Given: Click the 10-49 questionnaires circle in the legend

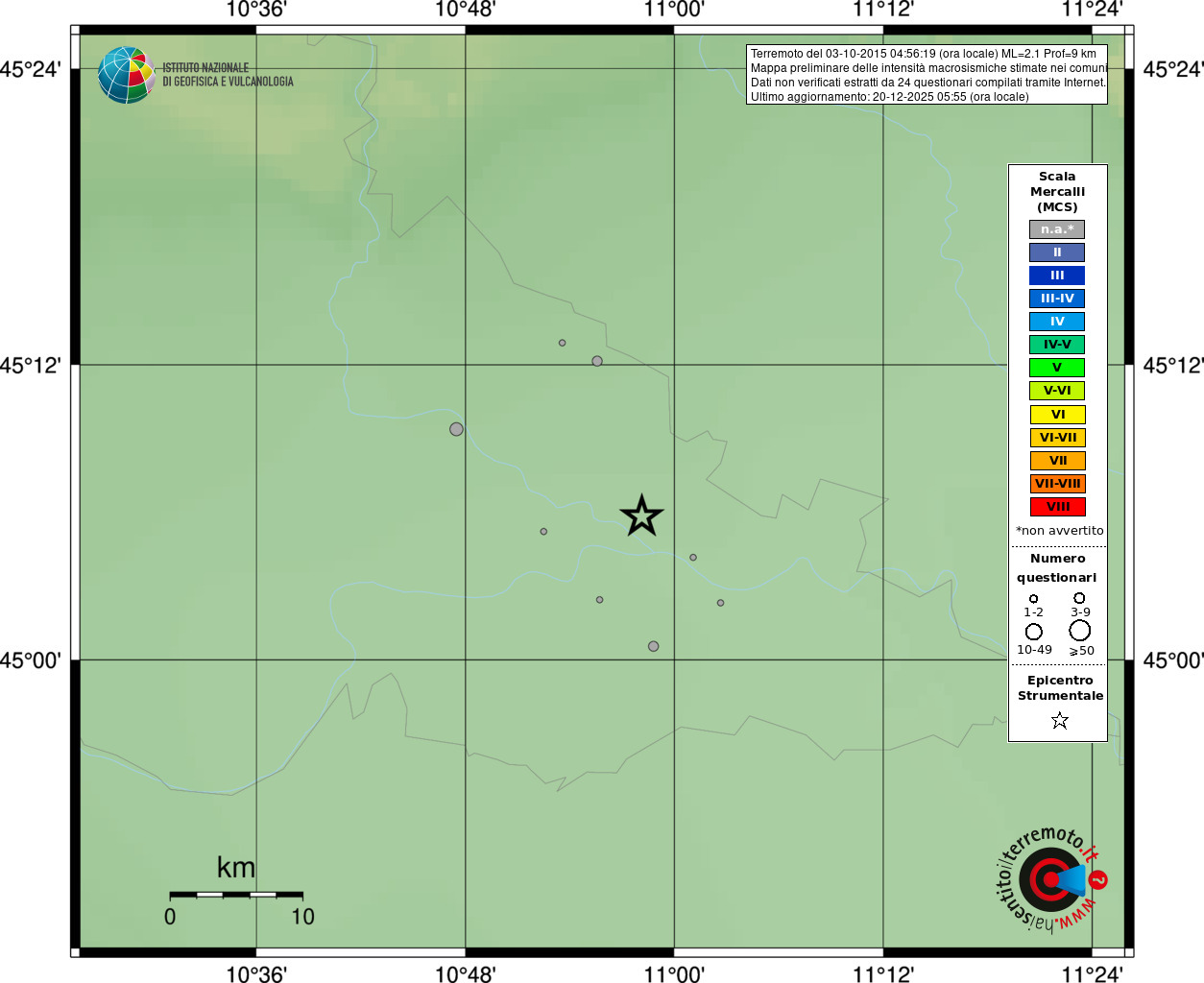Looking at the screenshot, I should (1034, 632).
